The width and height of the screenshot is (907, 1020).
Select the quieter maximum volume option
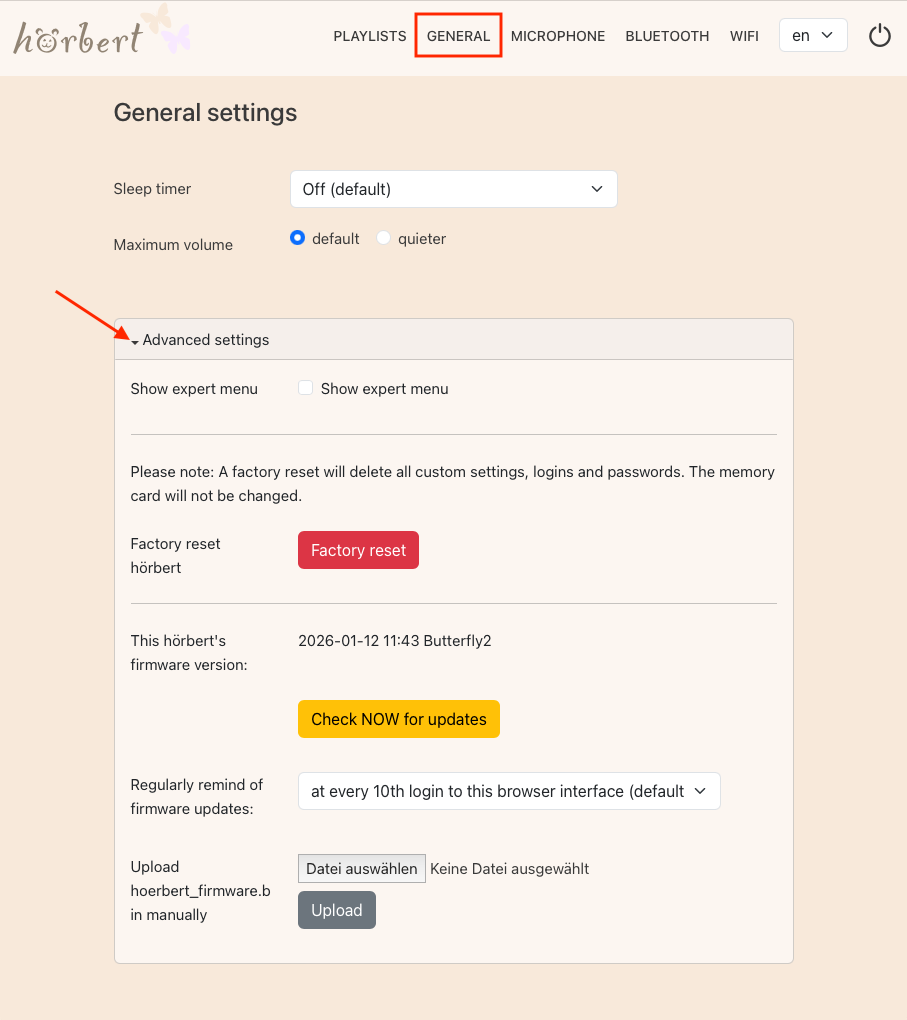(383, 239)
